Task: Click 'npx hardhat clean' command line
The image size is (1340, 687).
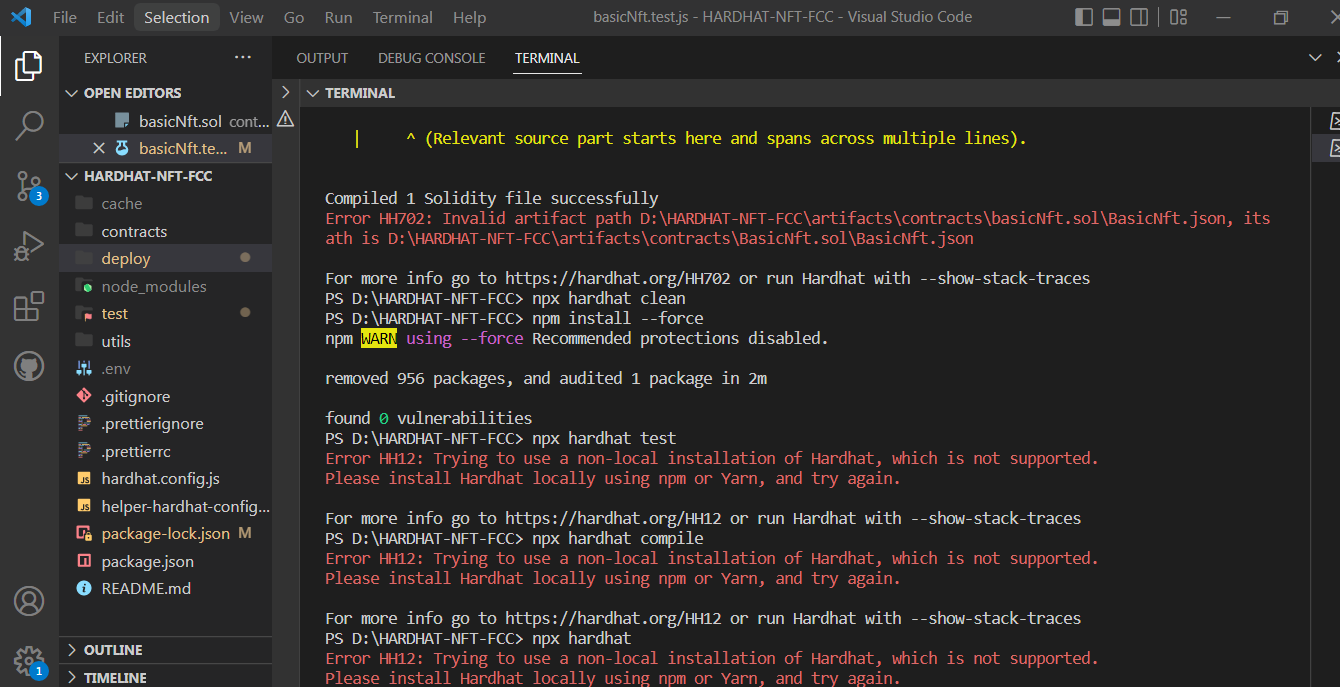Action: pyautogui.click(x=505, y=298)
